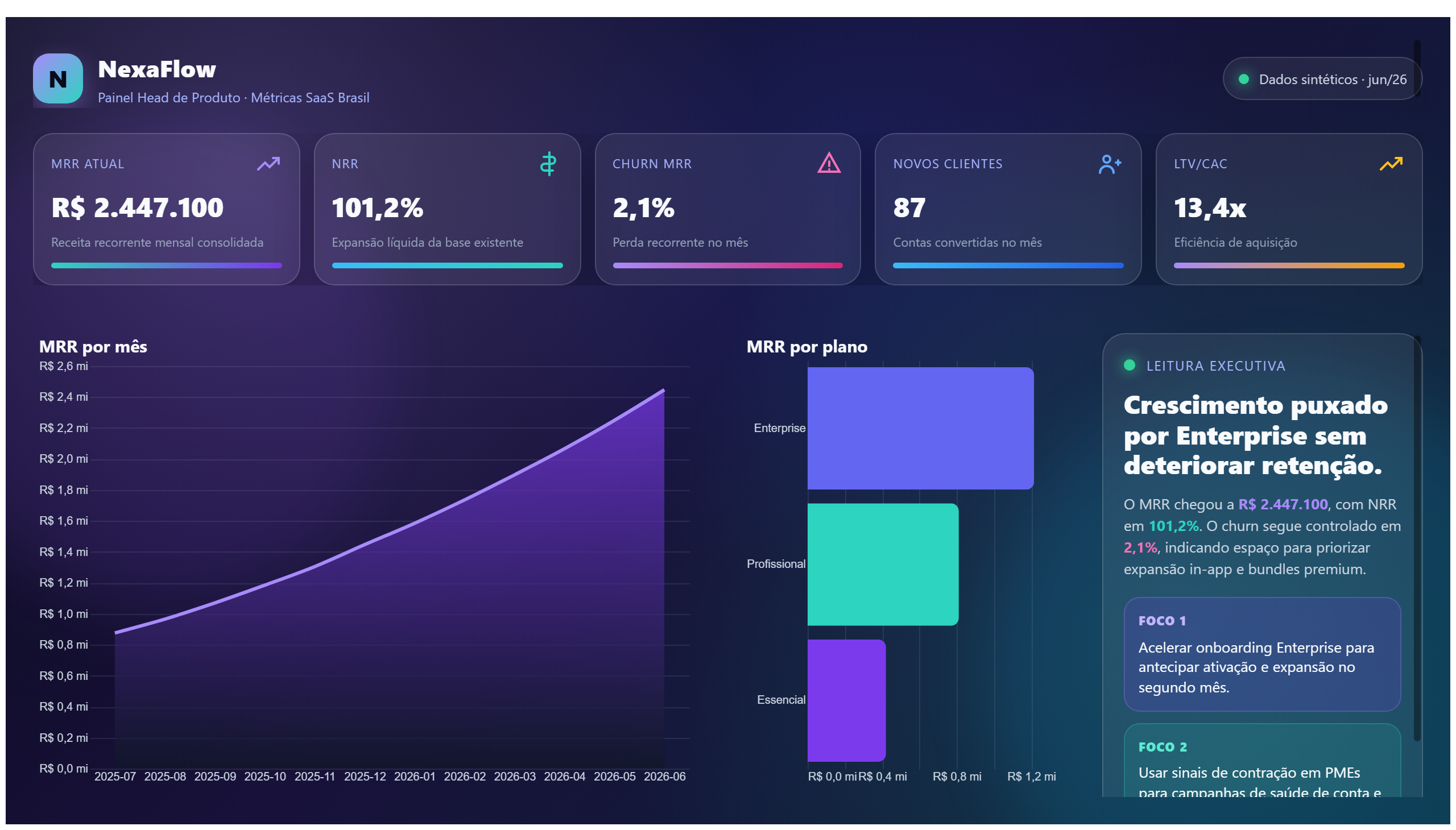Click Perda recorrente no mês caption
This screenshot has width=1456, height=830.
(680, 242)
